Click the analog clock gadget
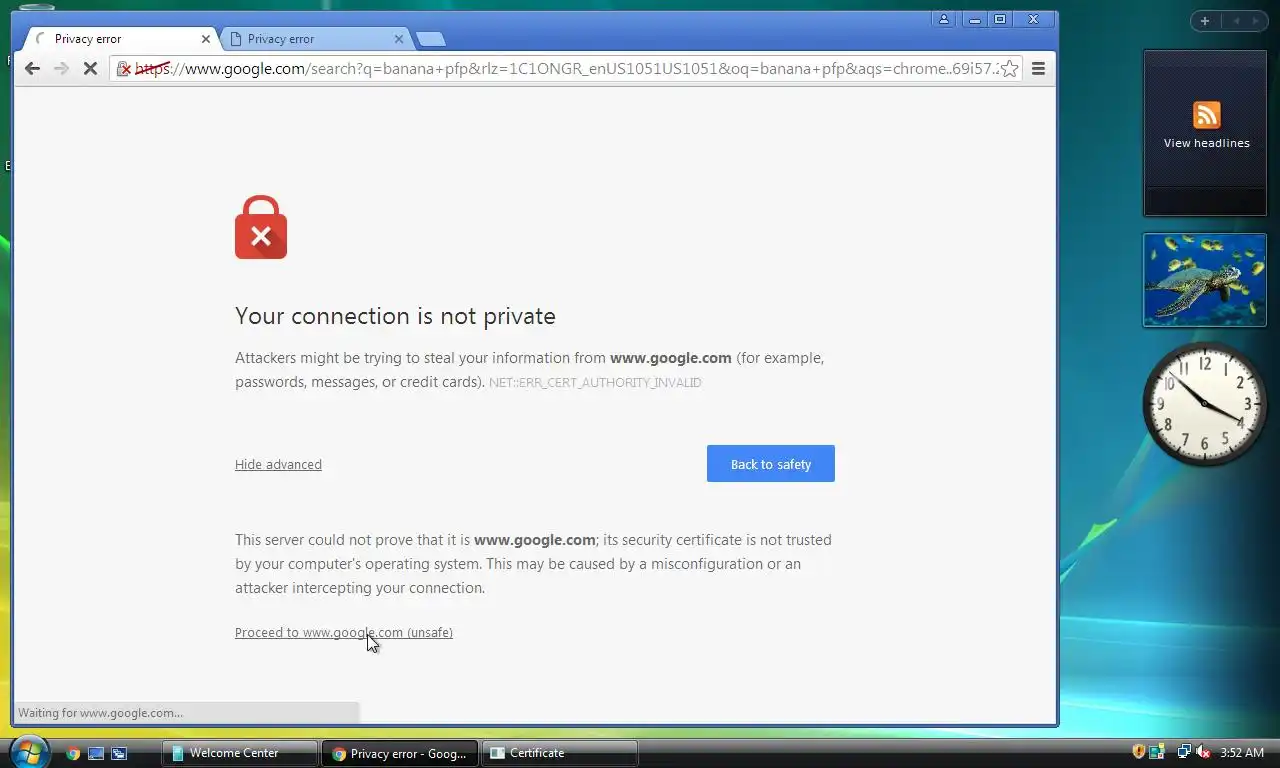The width and height of the screenshot is (1280, 768). point(1205,404)
